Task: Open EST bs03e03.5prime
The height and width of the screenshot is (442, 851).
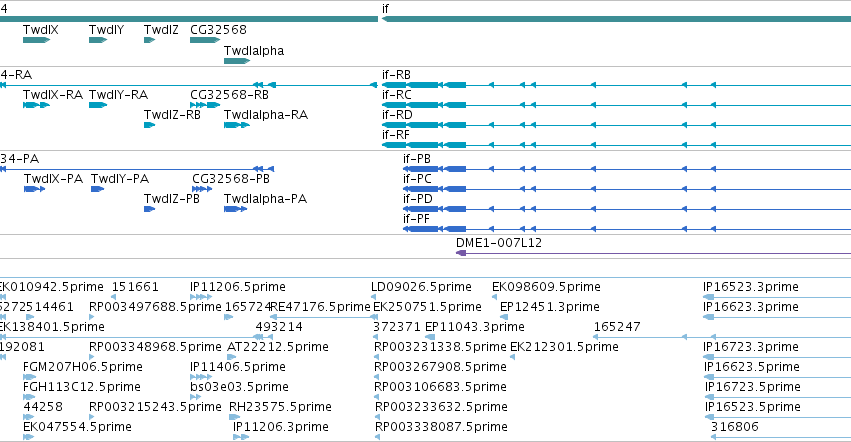Action: (195, 397)
